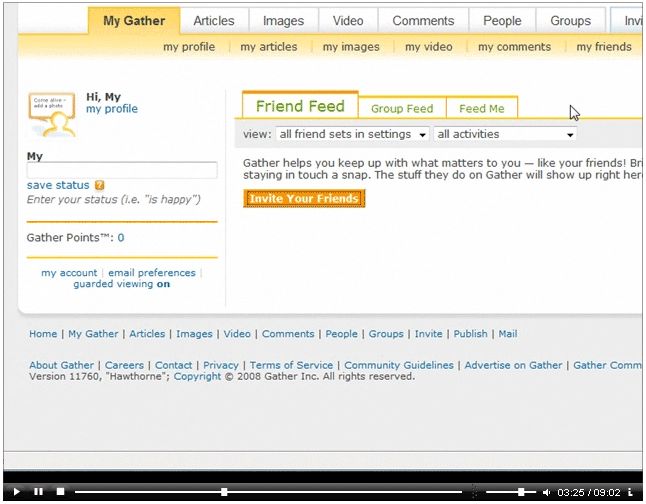Open the People top tab
646x504 pixels.
point(502,21)
